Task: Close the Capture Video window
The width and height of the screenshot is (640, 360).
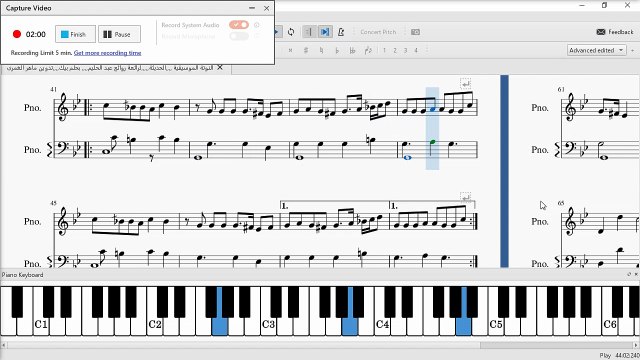Action: tap(267, 8)
